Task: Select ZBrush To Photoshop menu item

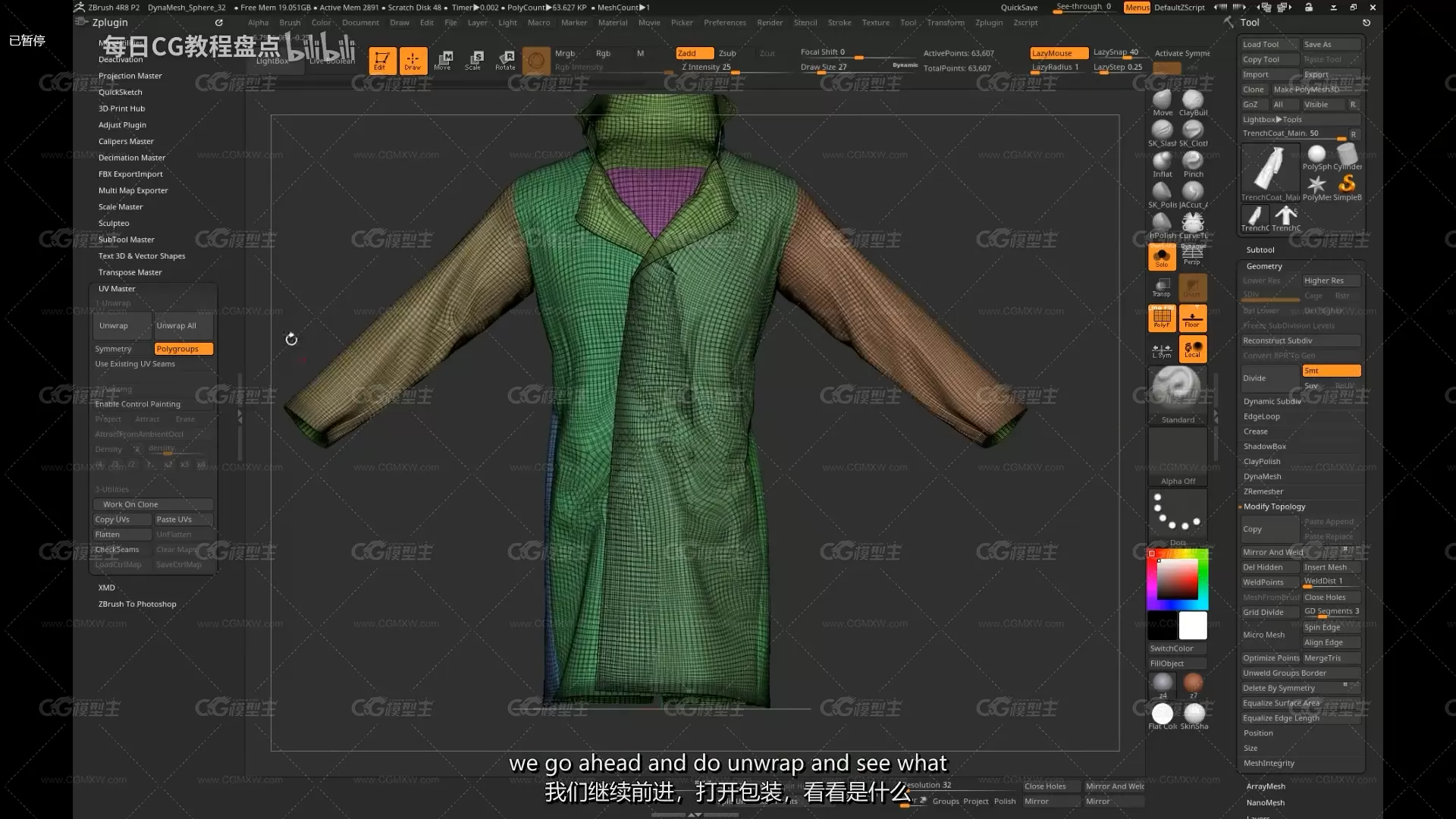Action: (137, 604)
